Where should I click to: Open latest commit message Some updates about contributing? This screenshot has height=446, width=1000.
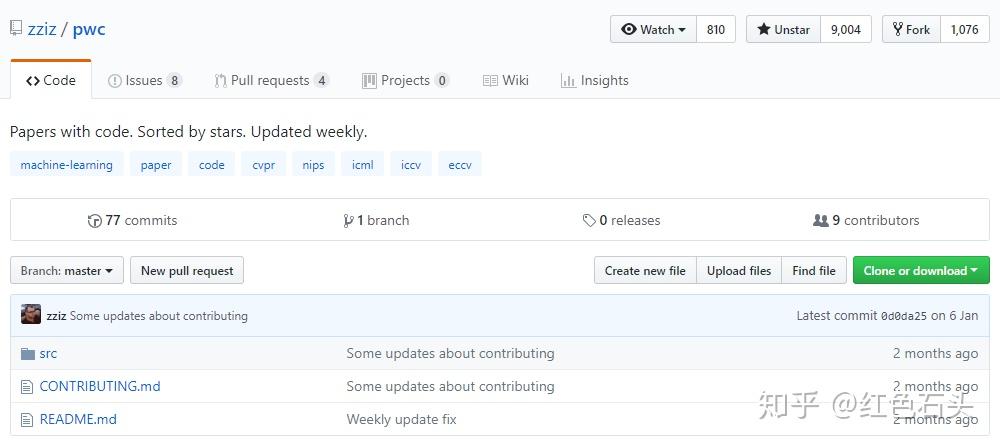click(x=159, y=316)
